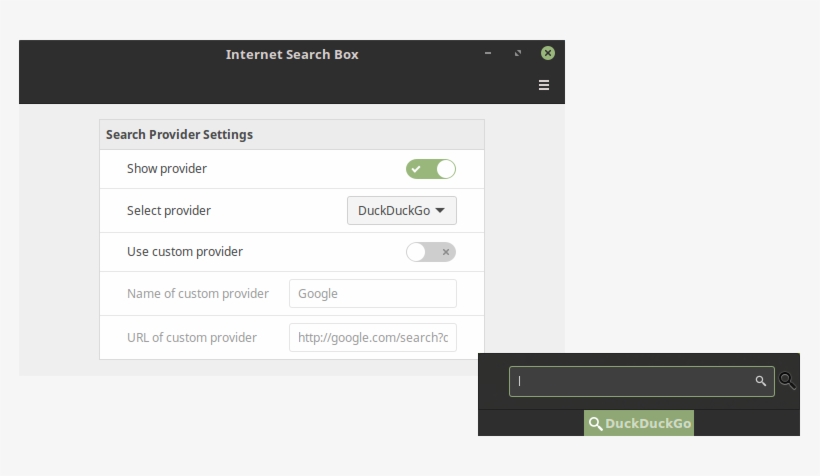Close the Internet Search Box window

pos(548,53)
